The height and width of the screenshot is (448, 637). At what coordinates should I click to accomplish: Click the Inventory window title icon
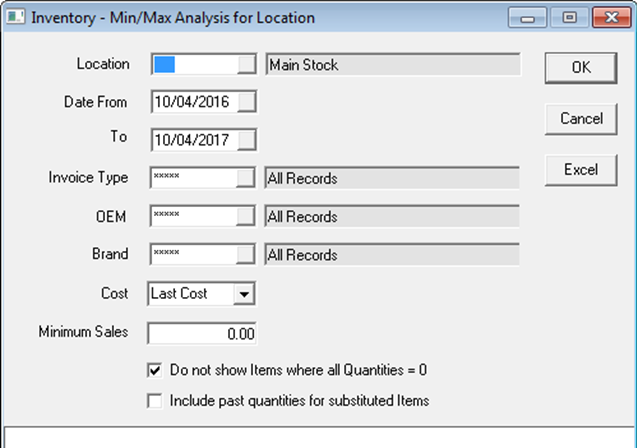[x=16, y=17]
